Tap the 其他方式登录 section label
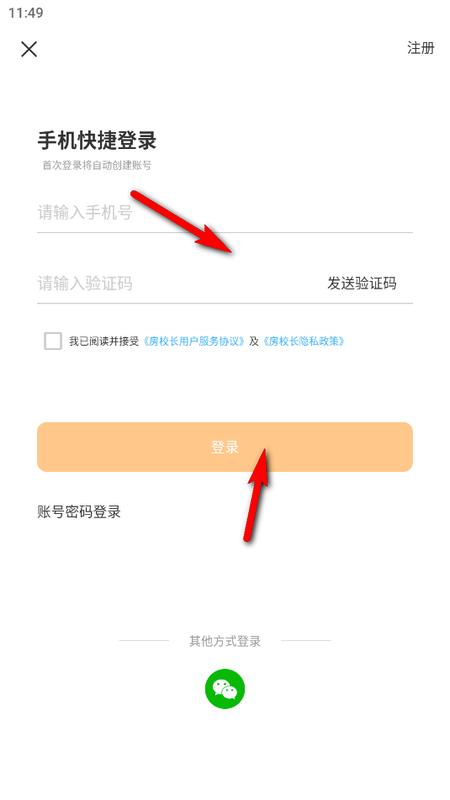This screenshot has width=450, height=800. click(x=225, y=641)
